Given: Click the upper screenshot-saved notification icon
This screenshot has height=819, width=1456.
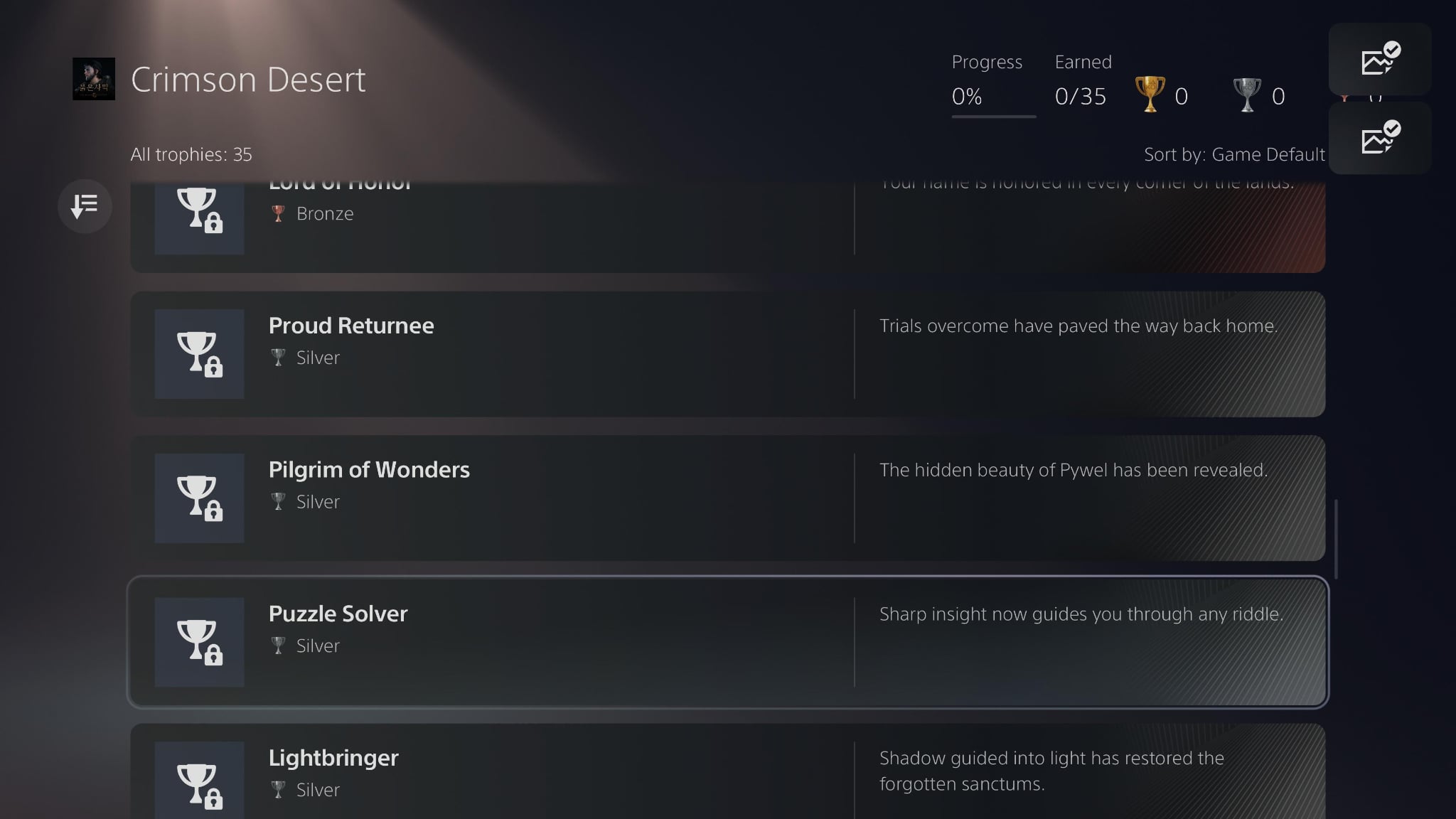Looking at the screenshot, I should coord(1380,60).
